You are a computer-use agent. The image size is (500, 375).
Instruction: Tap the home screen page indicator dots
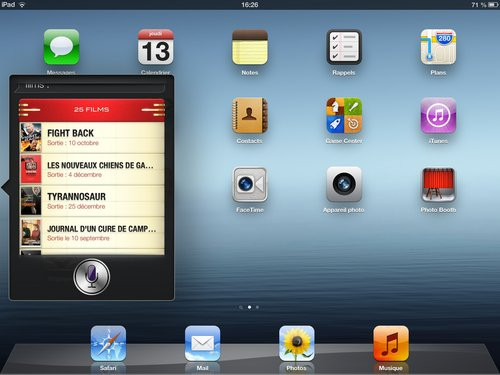point(249,307)
